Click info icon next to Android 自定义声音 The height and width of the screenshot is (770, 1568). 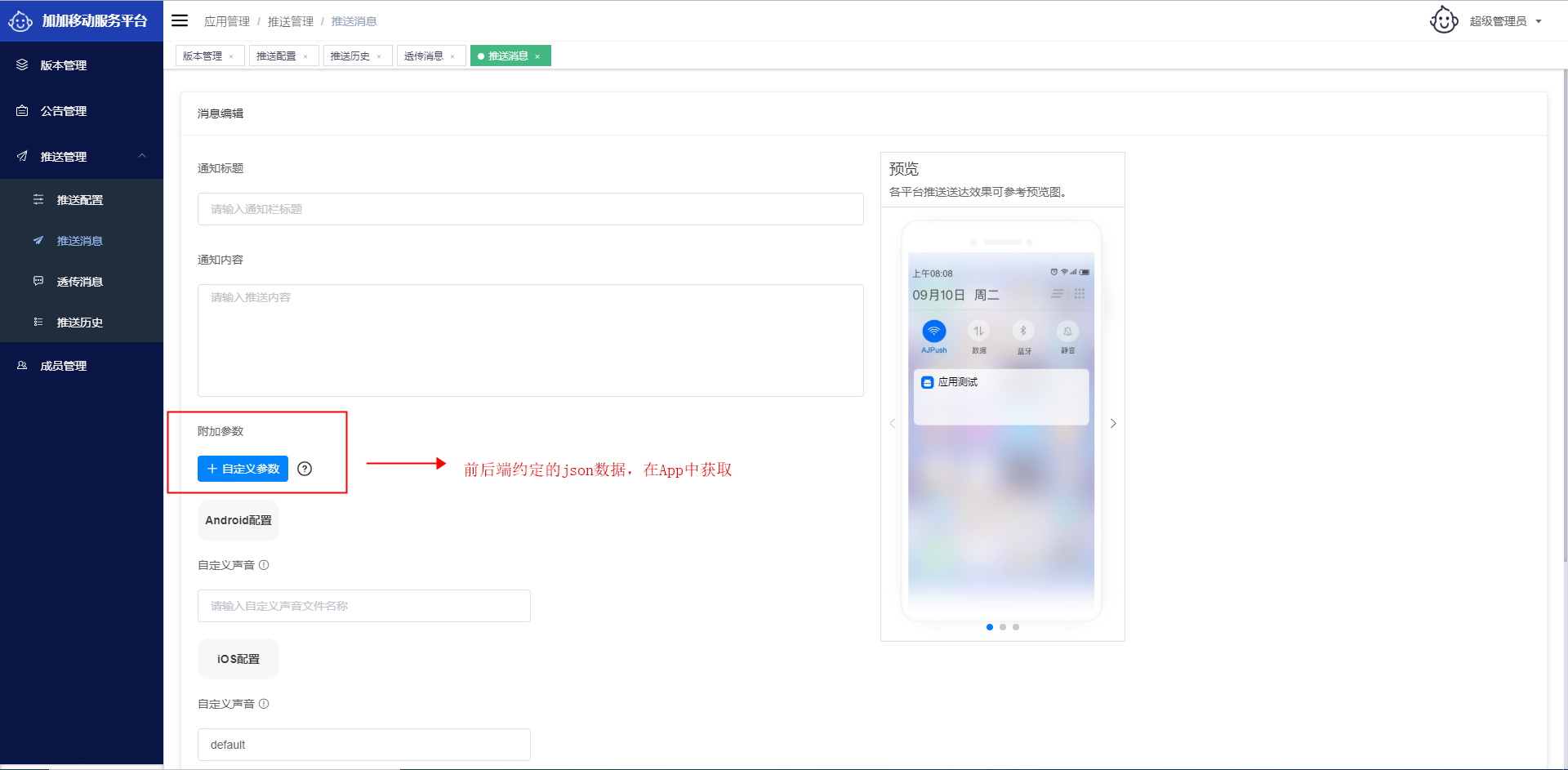click(264, 565)
